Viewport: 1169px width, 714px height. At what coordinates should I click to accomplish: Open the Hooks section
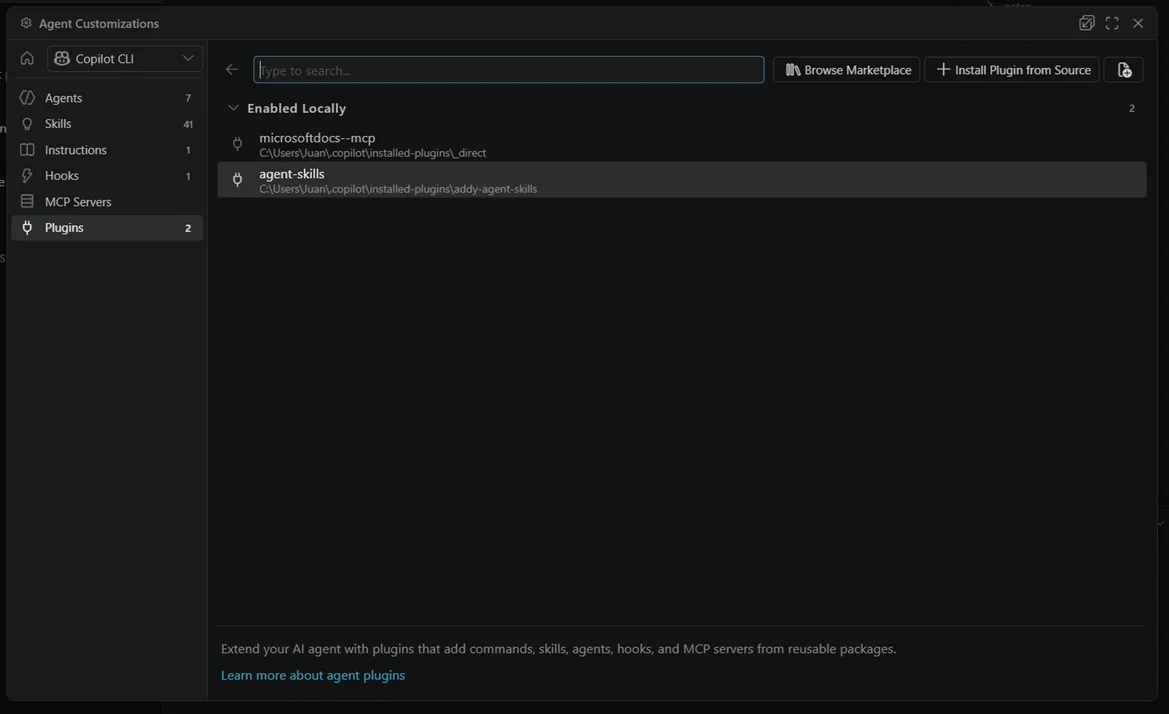click(107, 176)
